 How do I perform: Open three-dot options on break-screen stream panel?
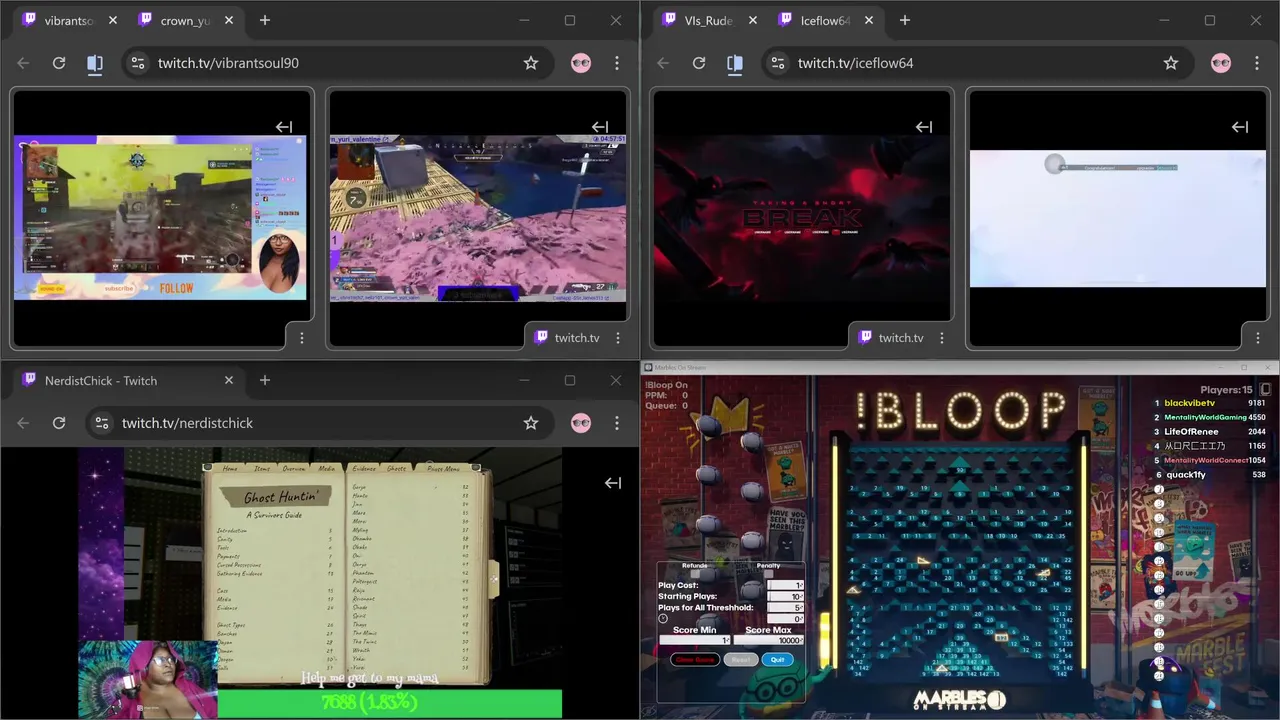pos(942,338)
